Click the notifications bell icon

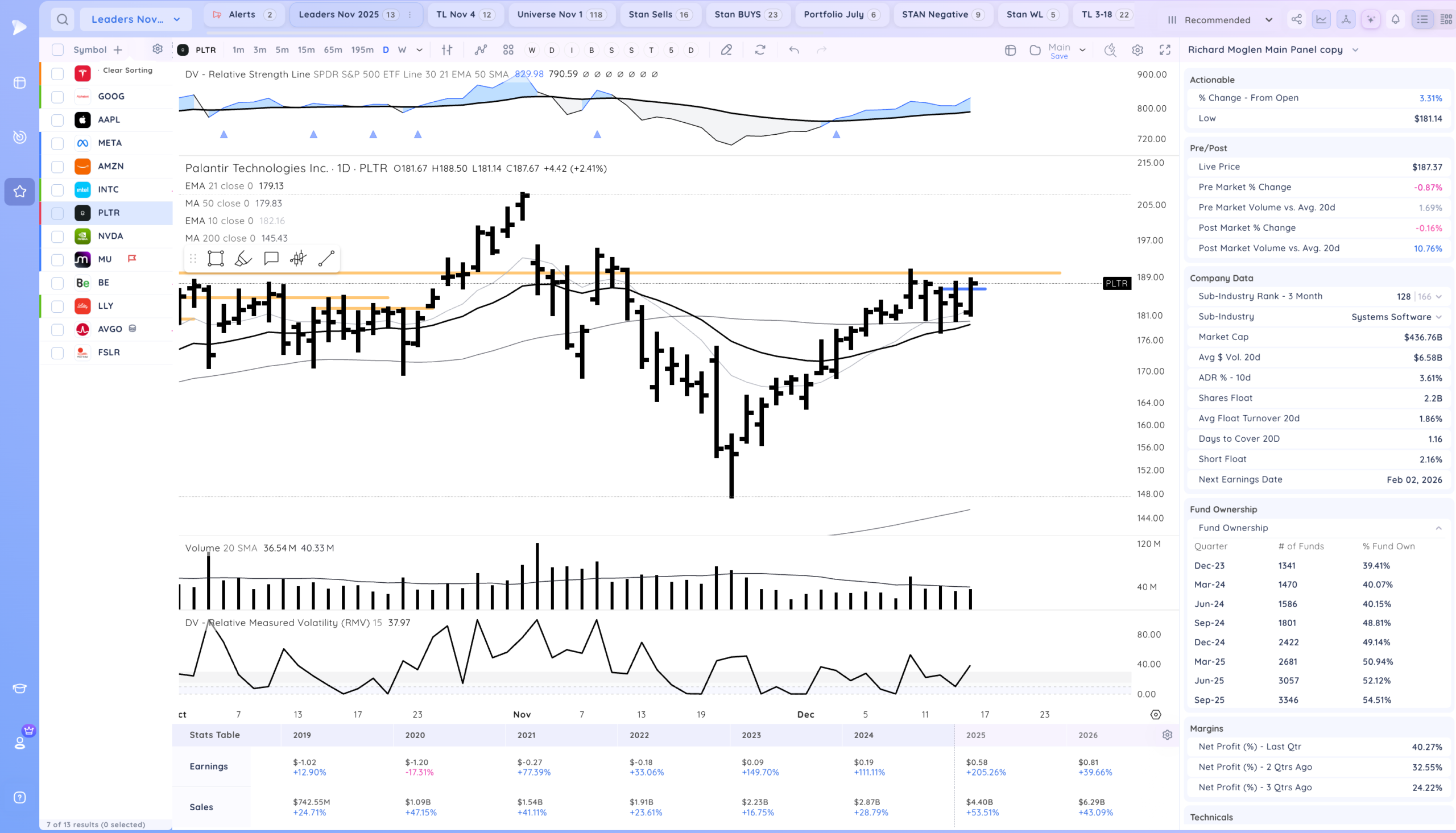coord(1395,19)
